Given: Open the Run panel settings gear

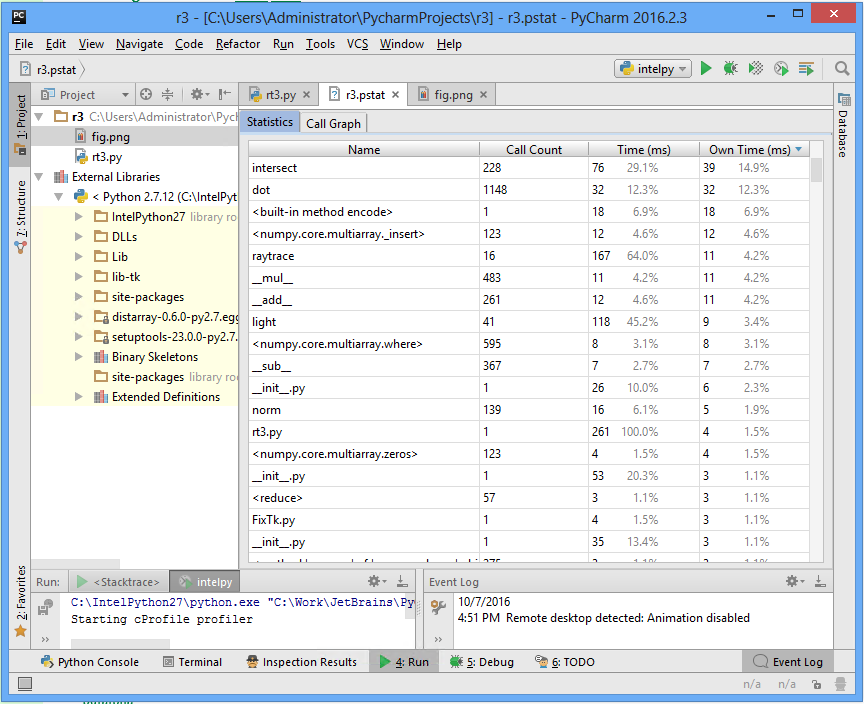Looking at the screenshot, I should click(377, 581).
